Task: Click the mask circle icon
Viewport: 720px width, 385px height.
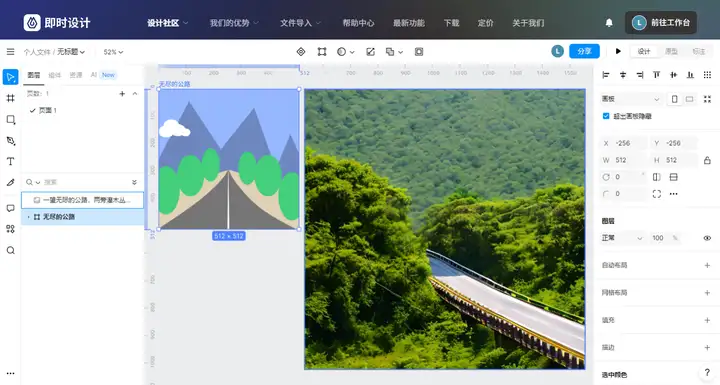Action: [x=341, y=52]
